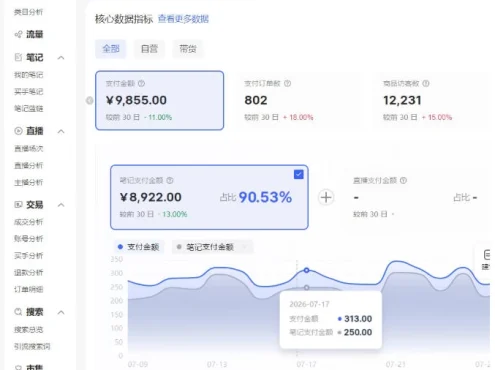This screenshot has width=495, height=370.
Task: Open 账号分析 in the sidebar
Action: 28,239
